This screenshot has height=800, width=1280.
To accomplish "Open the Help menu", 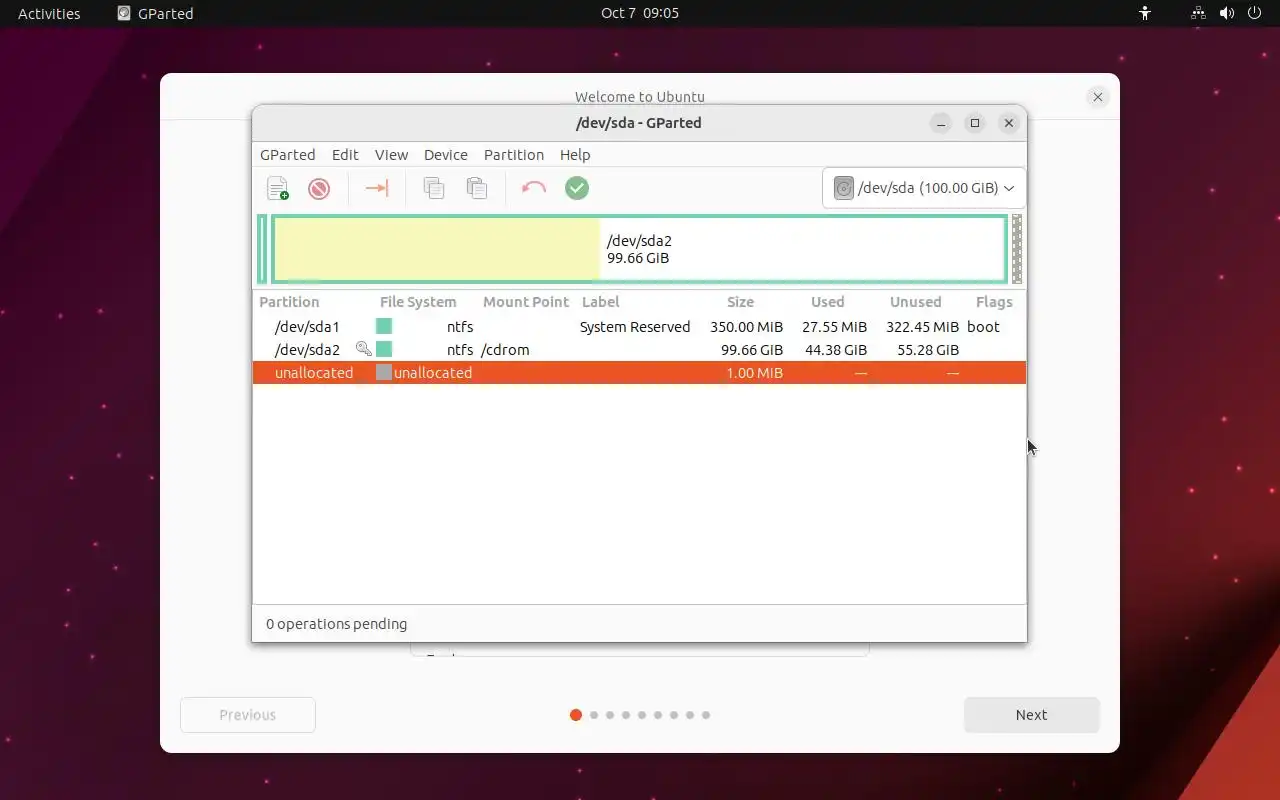I will 575,155.
